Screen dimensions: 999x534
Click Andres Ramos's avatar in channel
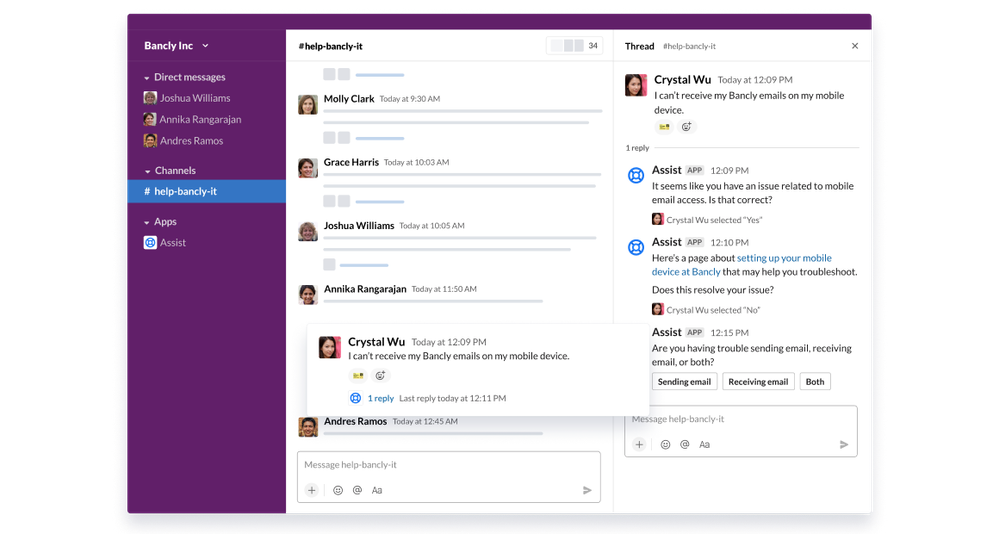(308, 427)
